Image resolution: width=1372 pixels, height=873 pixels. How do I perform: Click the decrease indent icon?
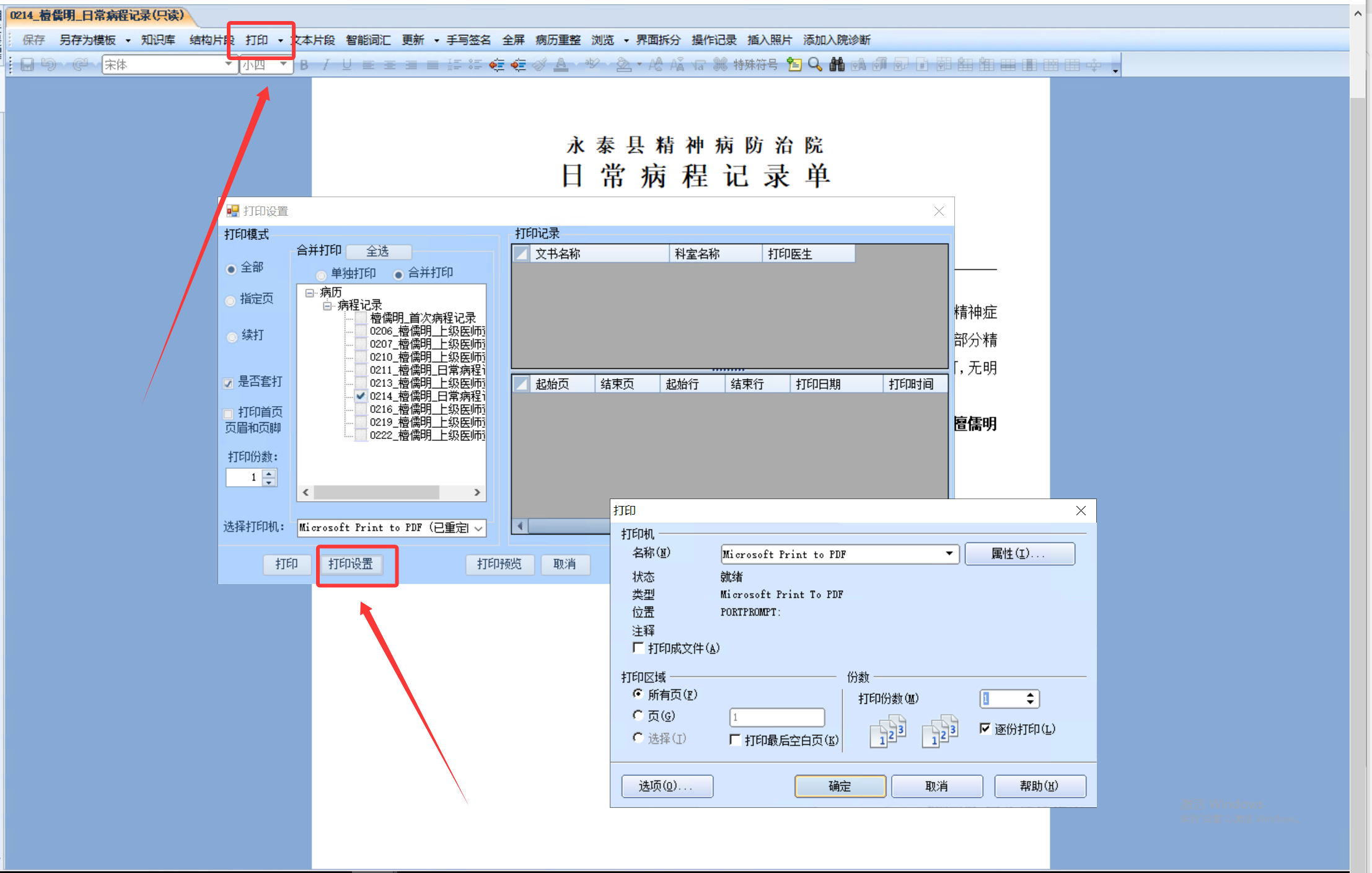click(x=496, y=64)
